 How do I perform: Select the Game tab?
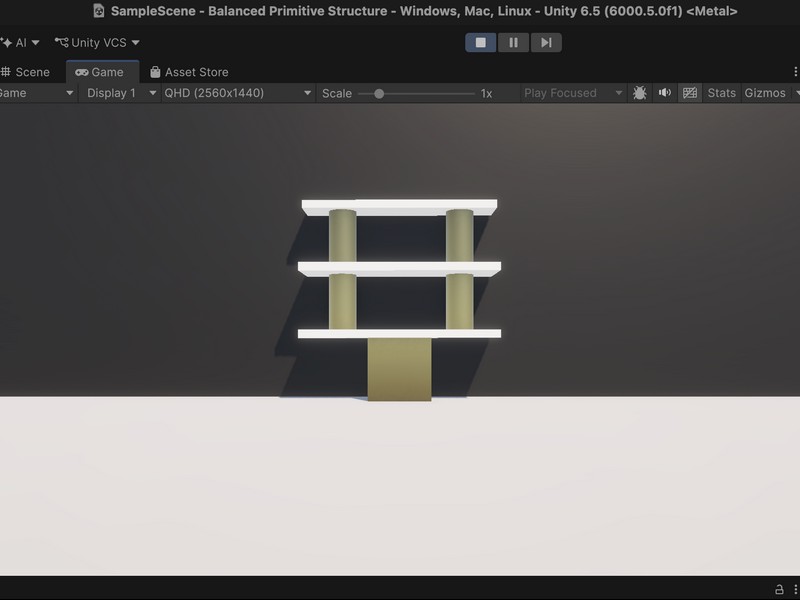pyautogui.click(x=100, y=72)
